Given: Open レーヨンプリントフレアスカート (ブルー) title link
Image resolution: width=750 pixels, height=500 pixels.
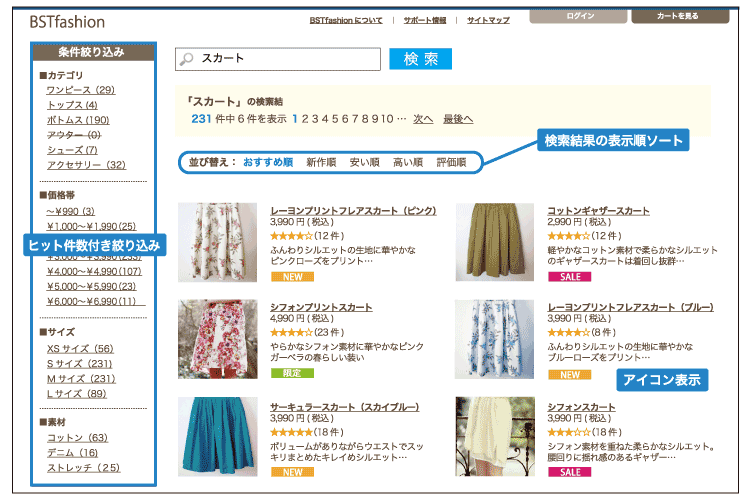Looking at the screenshot, I should [x=630, y=307].
